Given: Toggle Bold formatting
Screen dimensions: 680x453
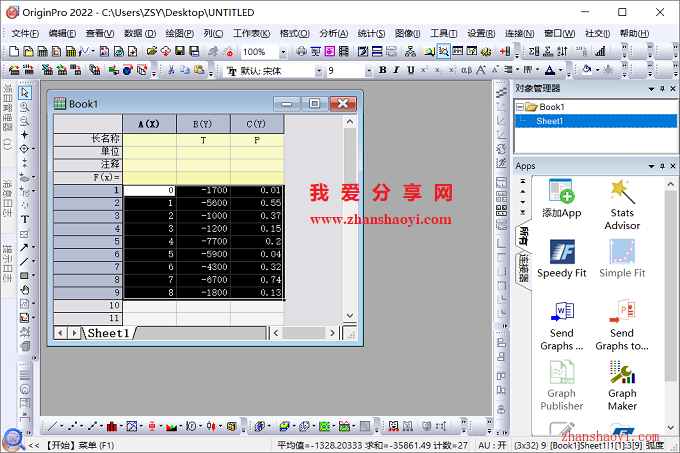Looking at the screenshot, I should [x=382, y=70].
